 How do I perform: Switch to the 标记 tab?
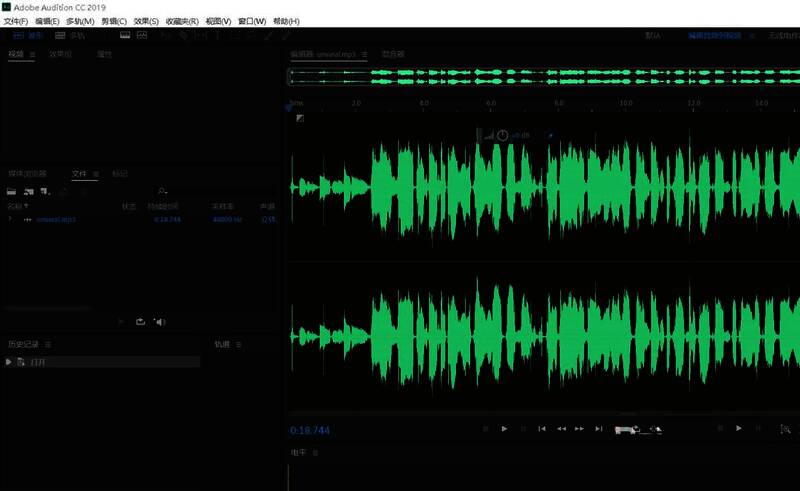120,173
